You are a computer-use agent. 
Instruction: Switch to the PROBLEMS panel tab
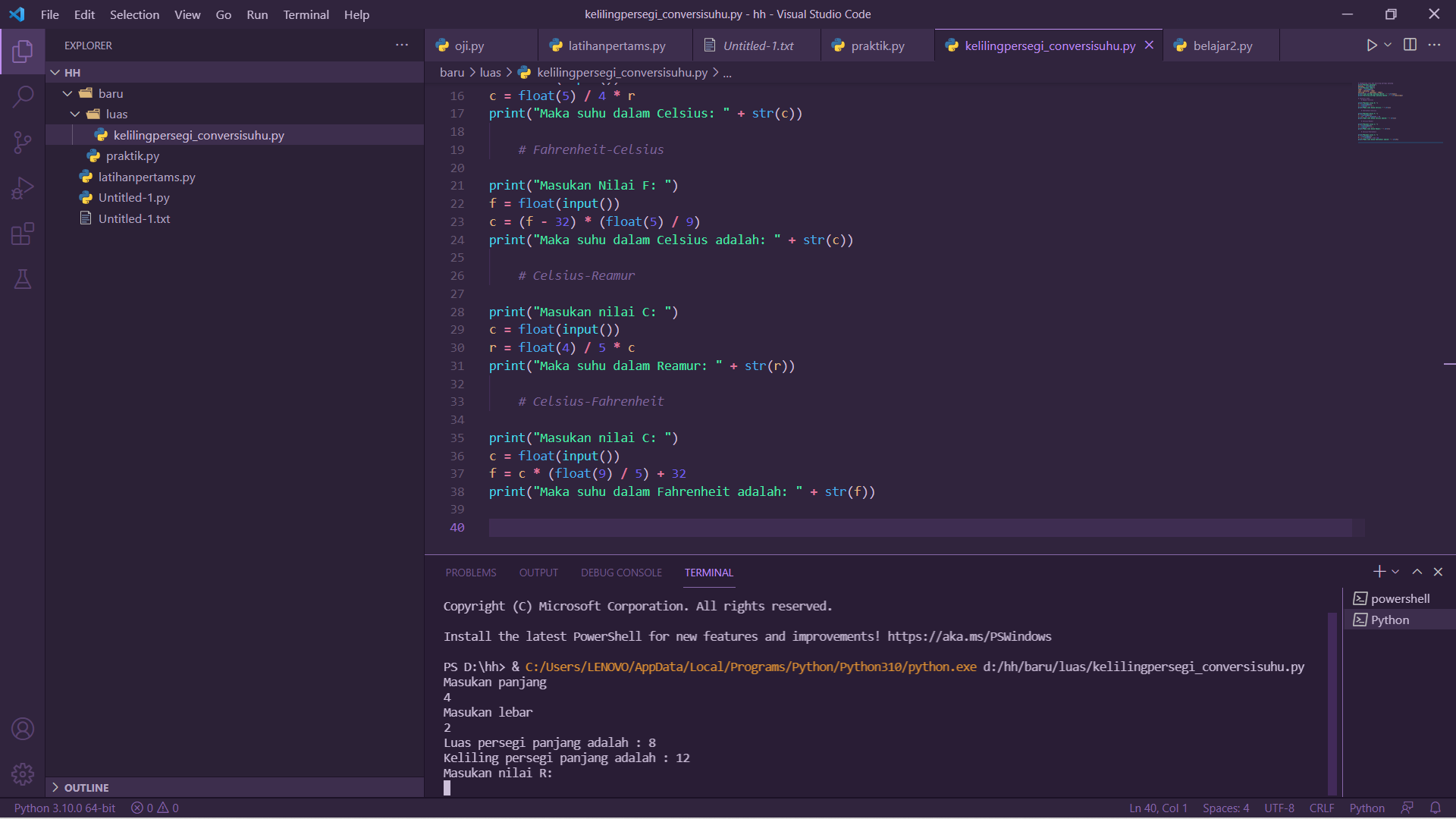point(471,573)
